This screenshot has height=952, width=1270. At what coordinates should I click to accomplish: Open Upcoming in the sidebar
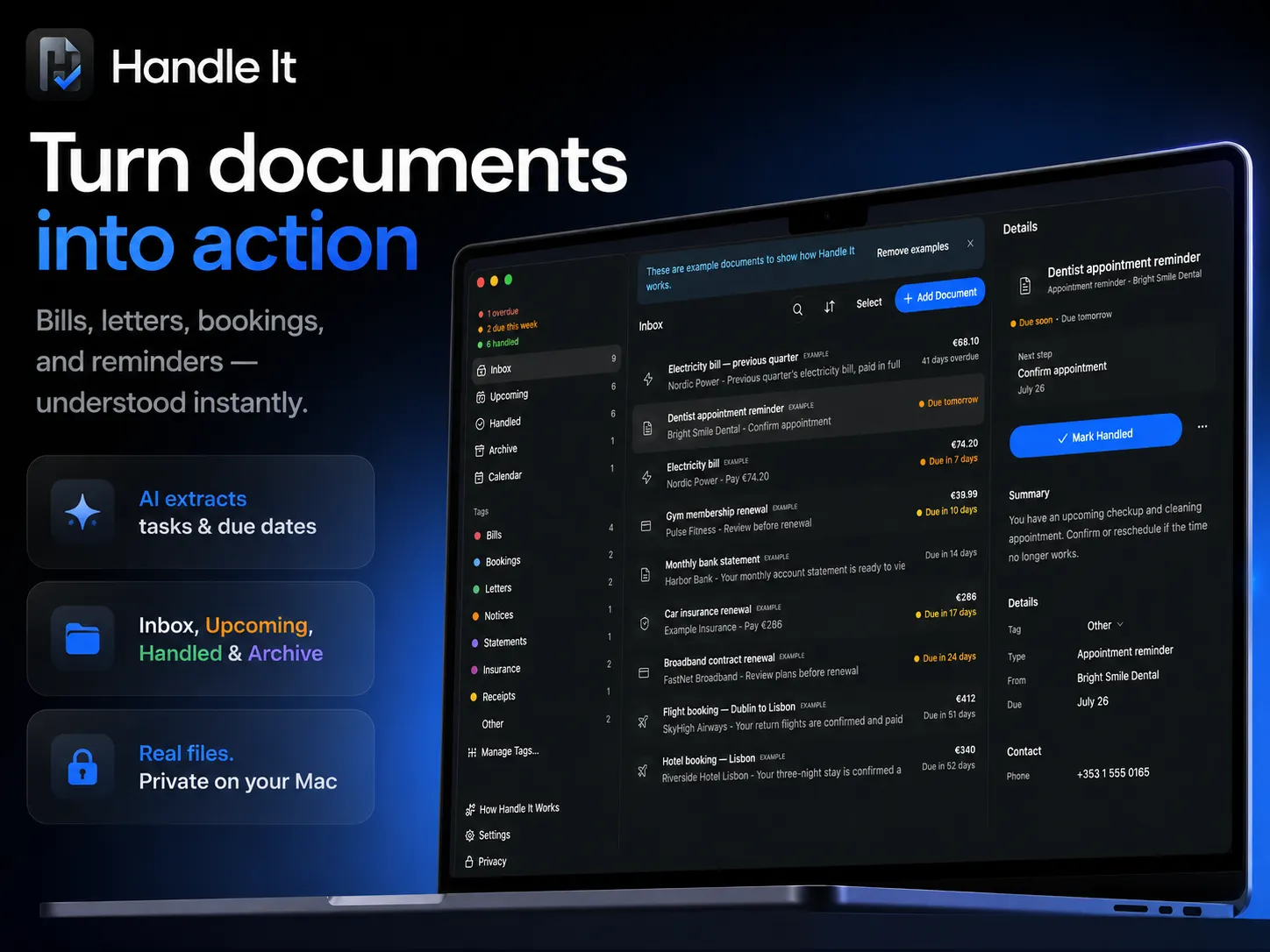[546, 392]
